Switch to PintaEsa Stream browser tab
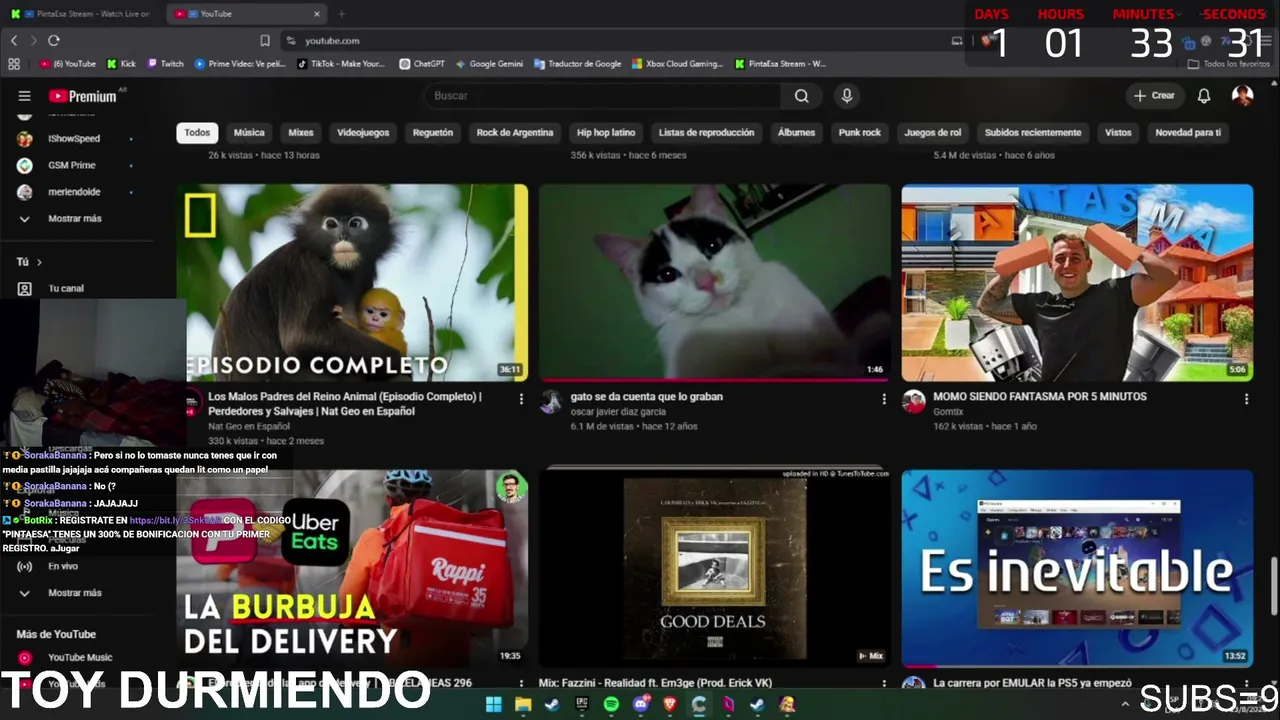This screenshot has height=720, width=1280. point(82,14)
